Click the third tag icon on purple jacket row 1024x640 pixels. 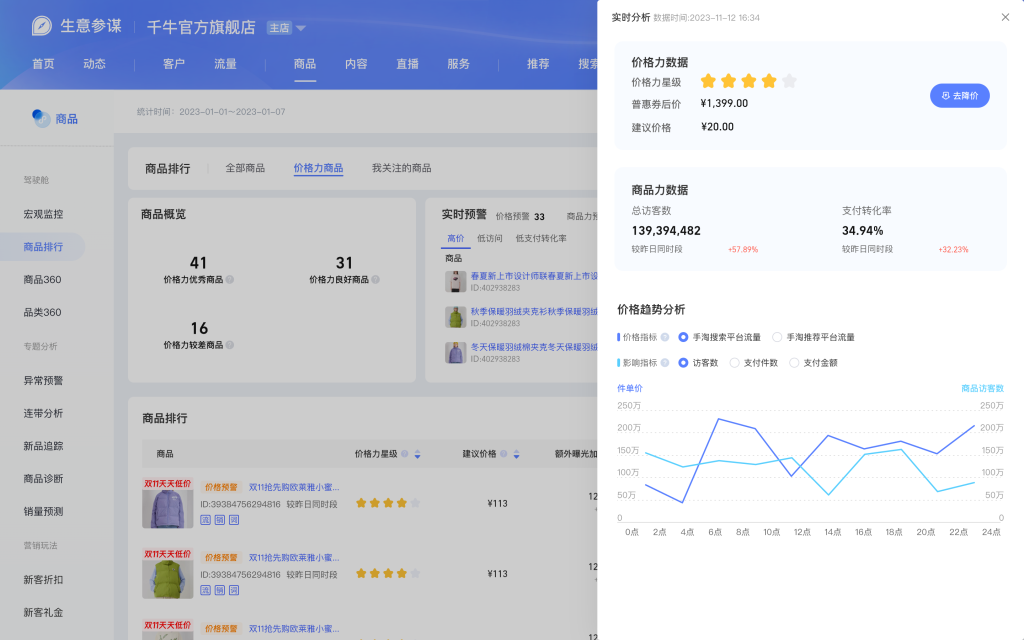point(234,520)
